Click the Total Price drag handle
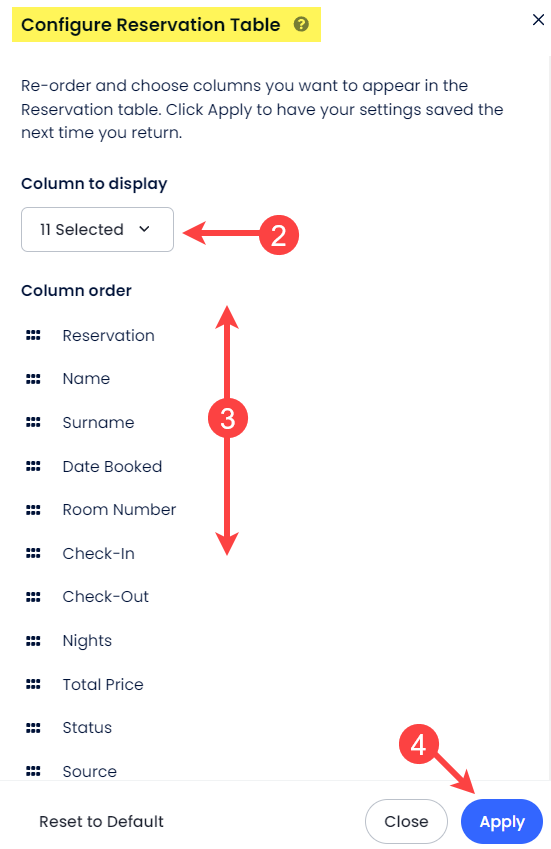 33,684
